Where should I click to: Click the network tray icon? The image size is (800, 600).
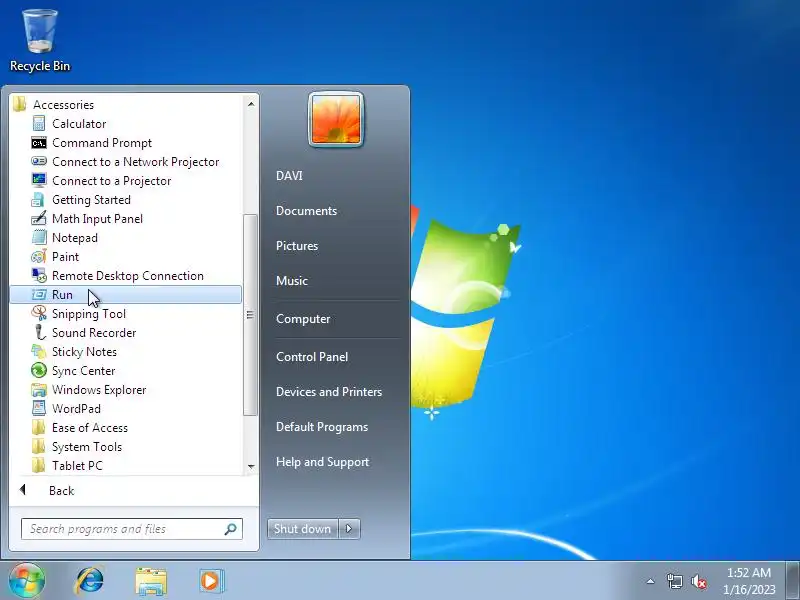coord(674,581)
